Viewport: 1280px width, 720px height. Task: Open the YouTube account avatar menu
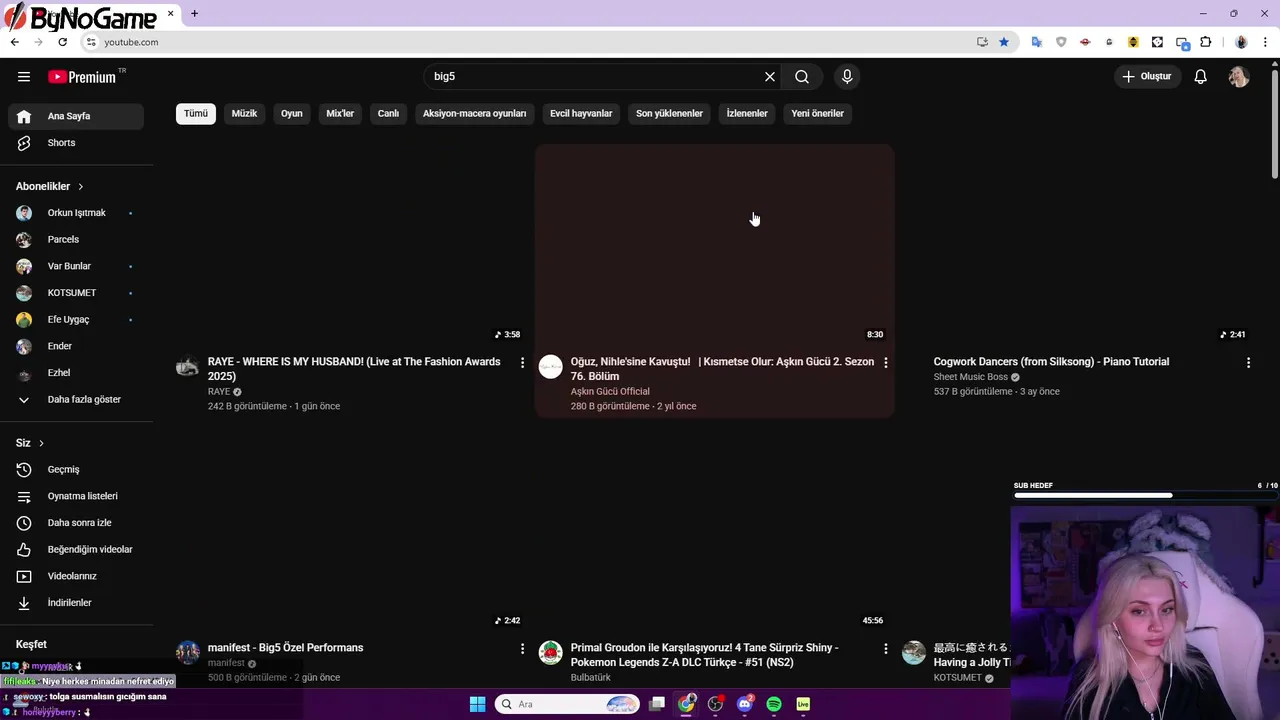pyautogui.click(x=1239, y=77)
